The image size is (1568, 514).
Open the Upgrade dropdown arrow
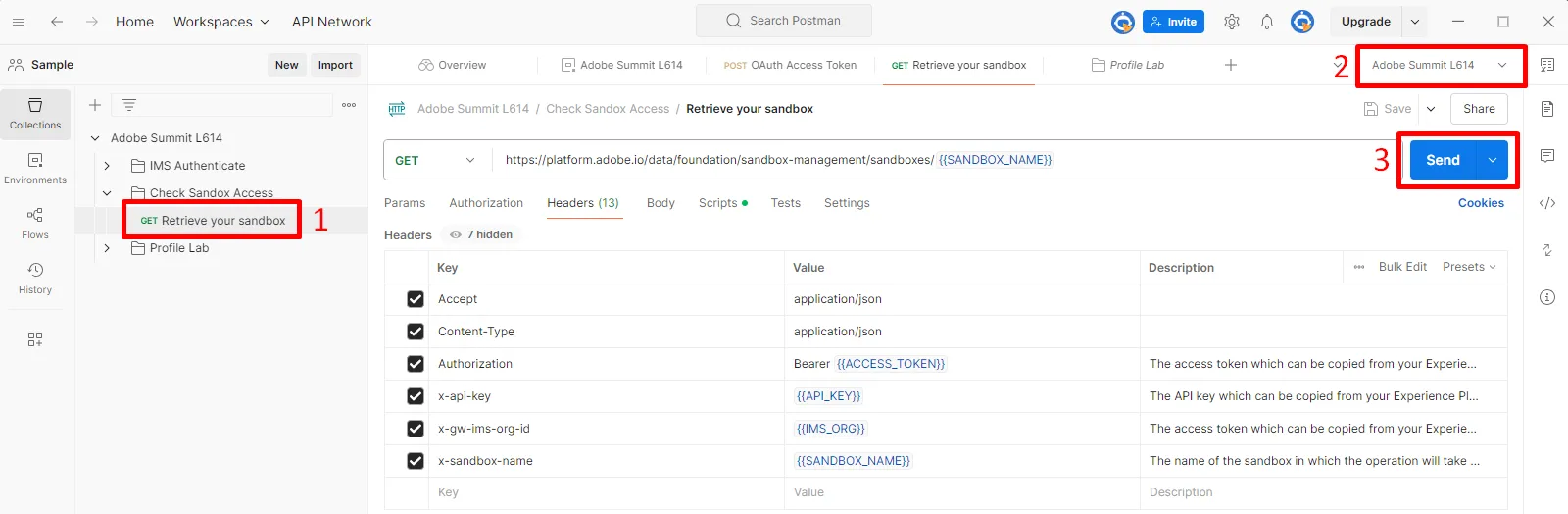[1415, 22]
